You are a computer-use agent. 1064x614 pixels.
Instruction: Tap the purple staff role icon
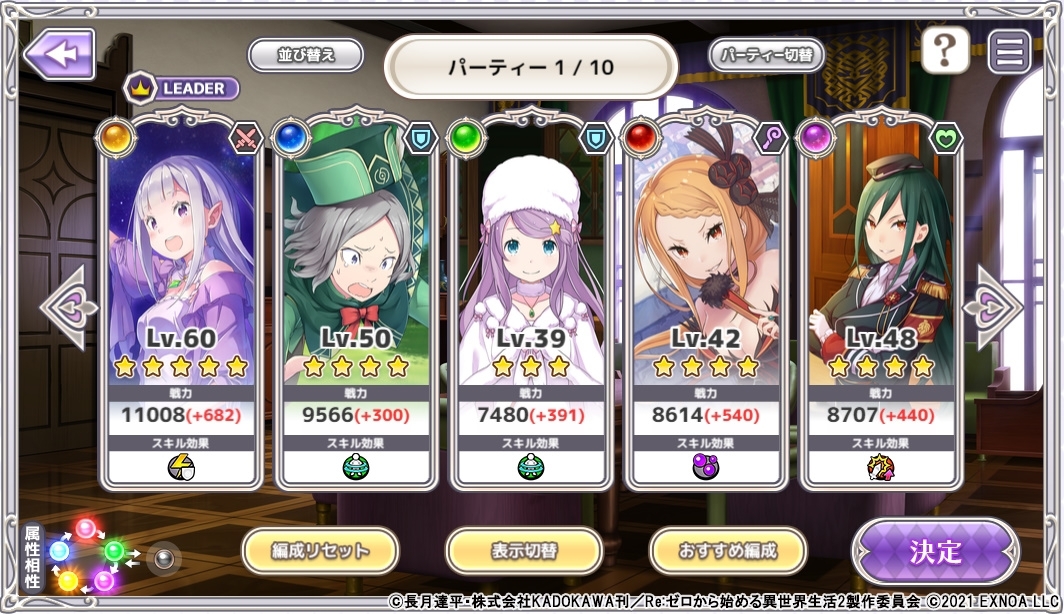point(770,138)
